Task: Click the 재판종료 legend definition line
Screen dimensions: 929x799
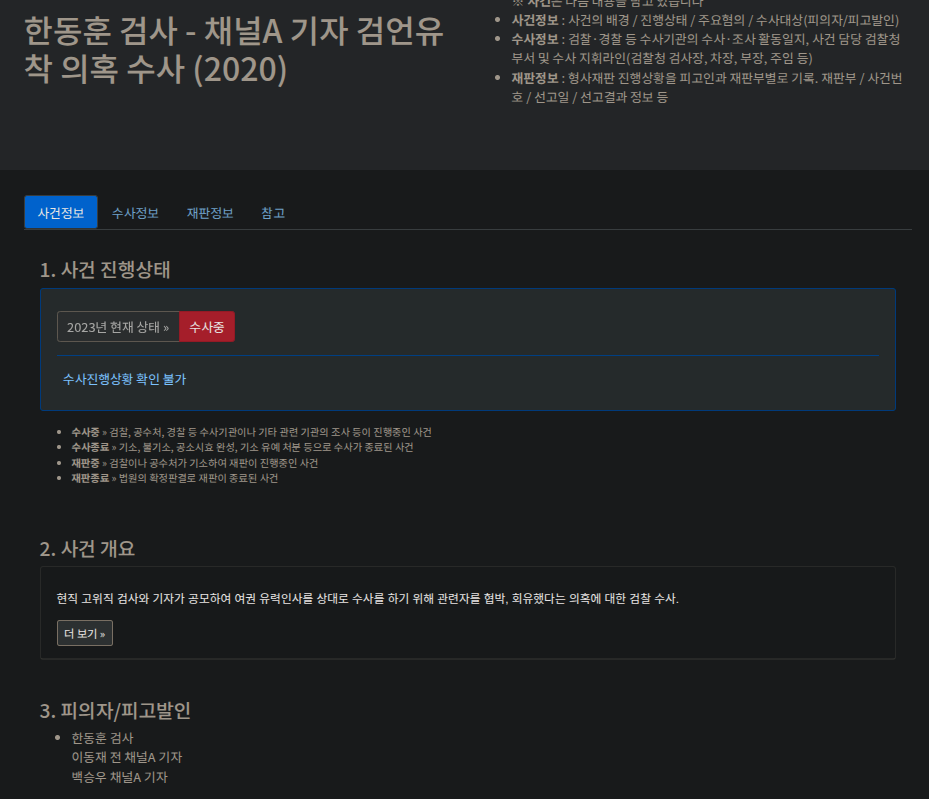Action: tap(175, 478)
